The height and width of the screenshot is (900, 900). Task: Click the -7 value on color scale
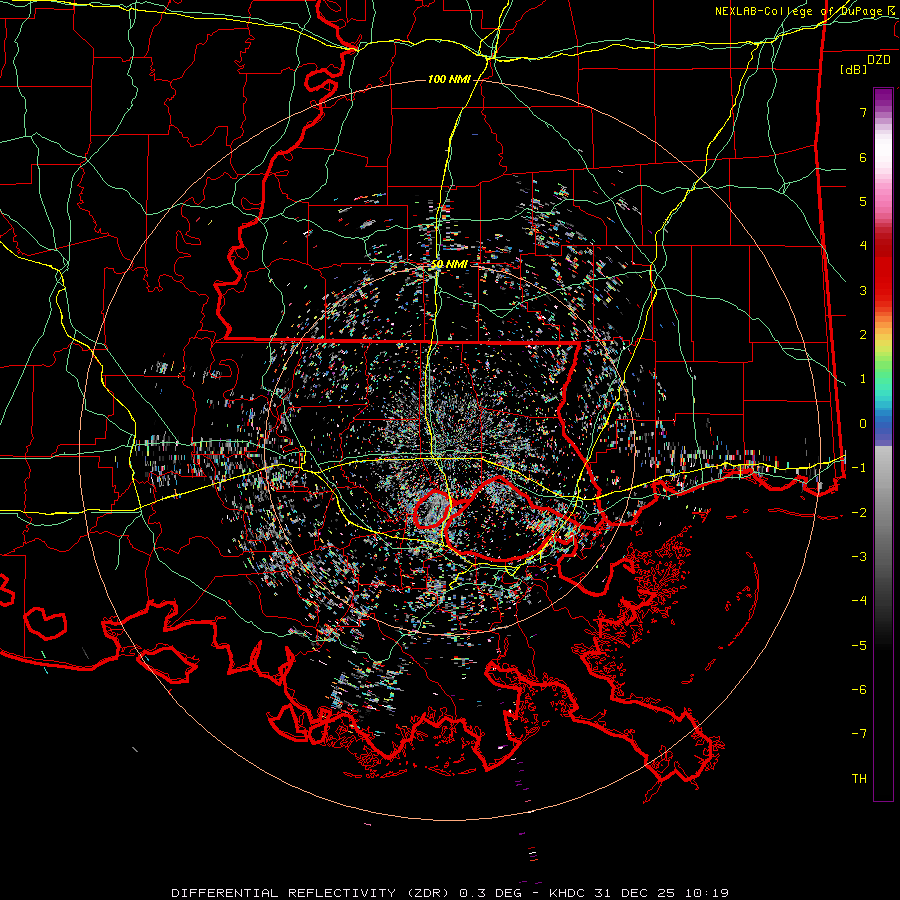(x=859, y=734)
